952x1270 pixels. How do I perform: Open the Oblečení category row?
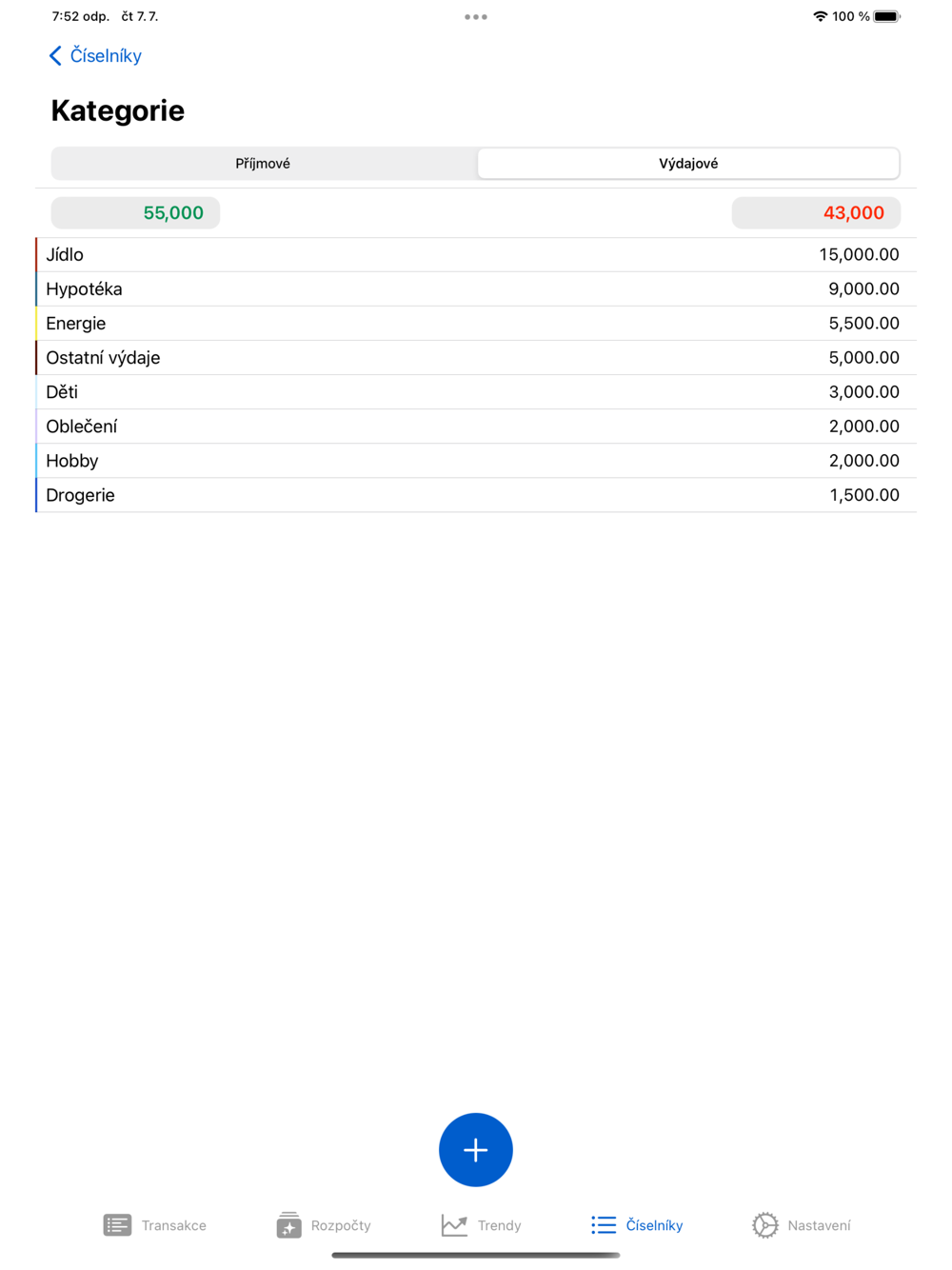point(476,426)
